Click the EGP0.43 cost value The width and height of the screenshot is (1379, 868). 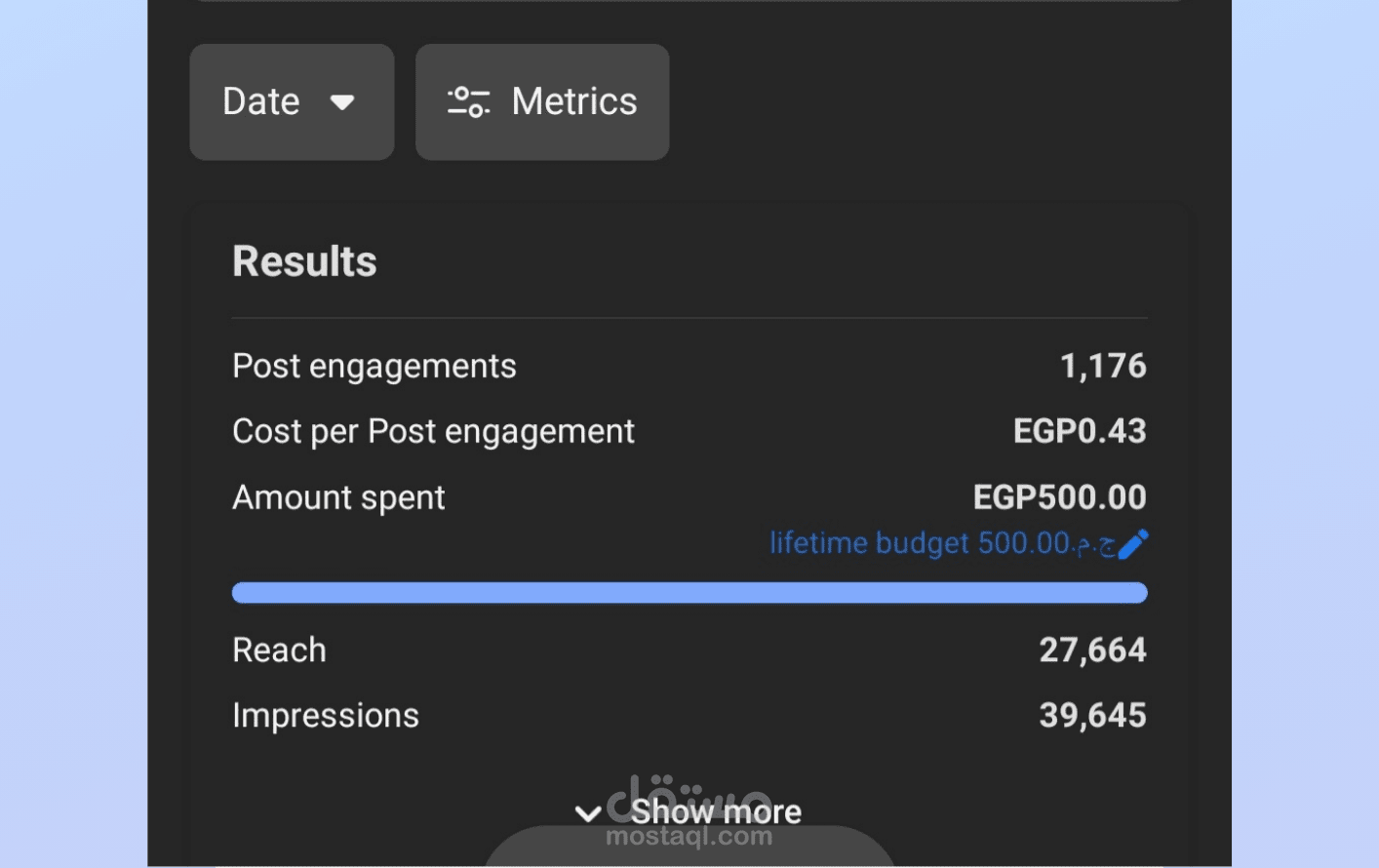tap(1080, 431)
